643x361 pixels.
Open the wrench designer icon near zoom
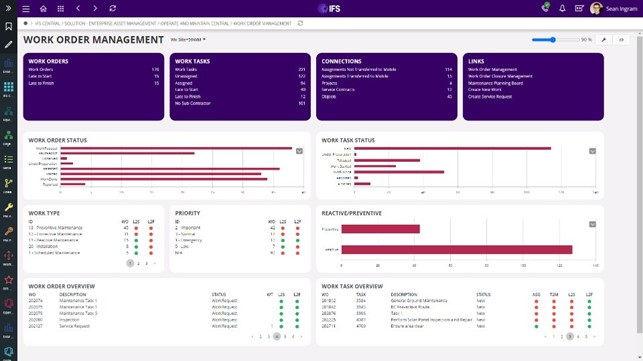click(604, 40)
